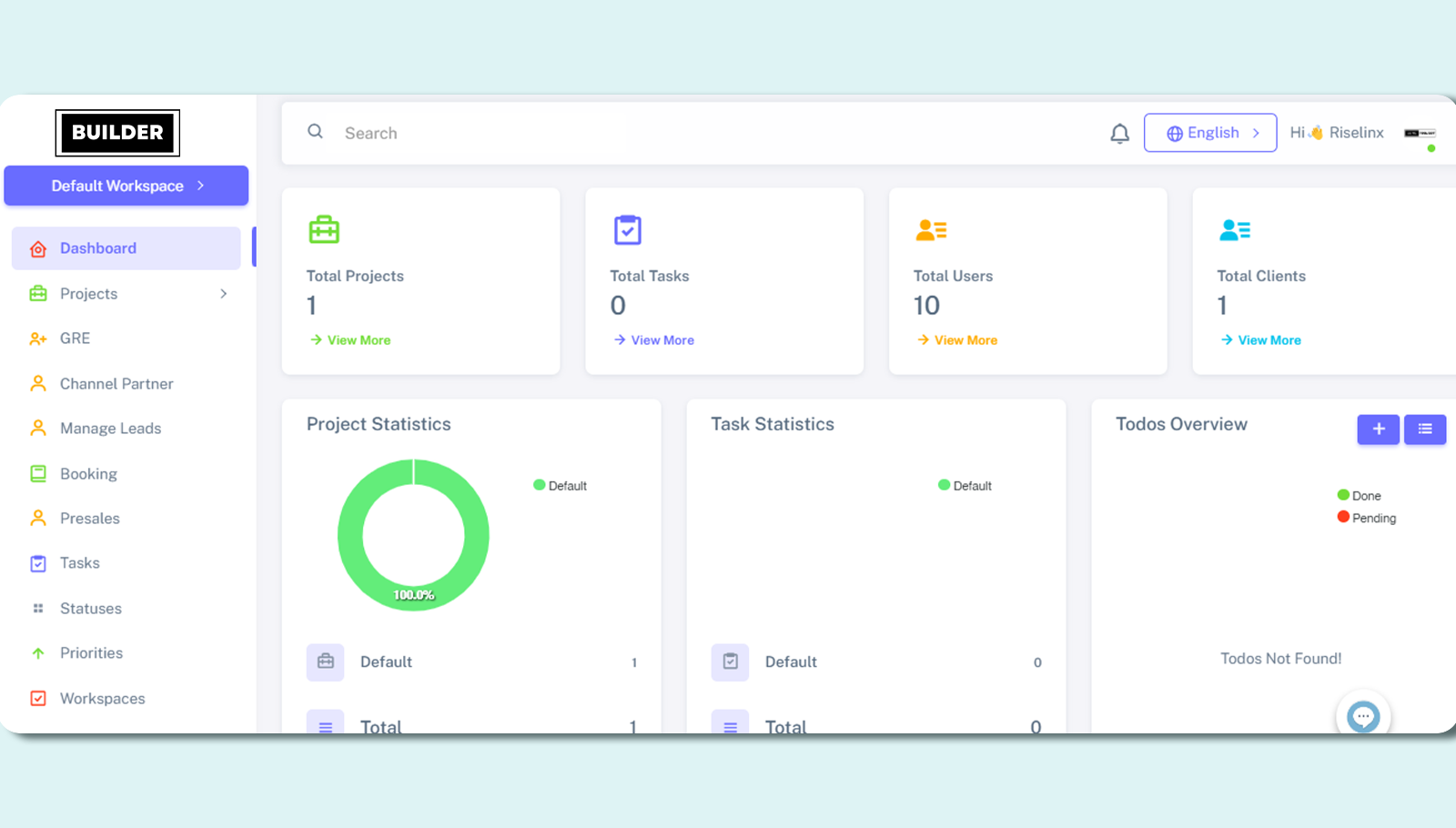Viewport: 1456px width, 828px height.
Task: Go to Manage Leads in sidebar
Action: coord(110,429)
